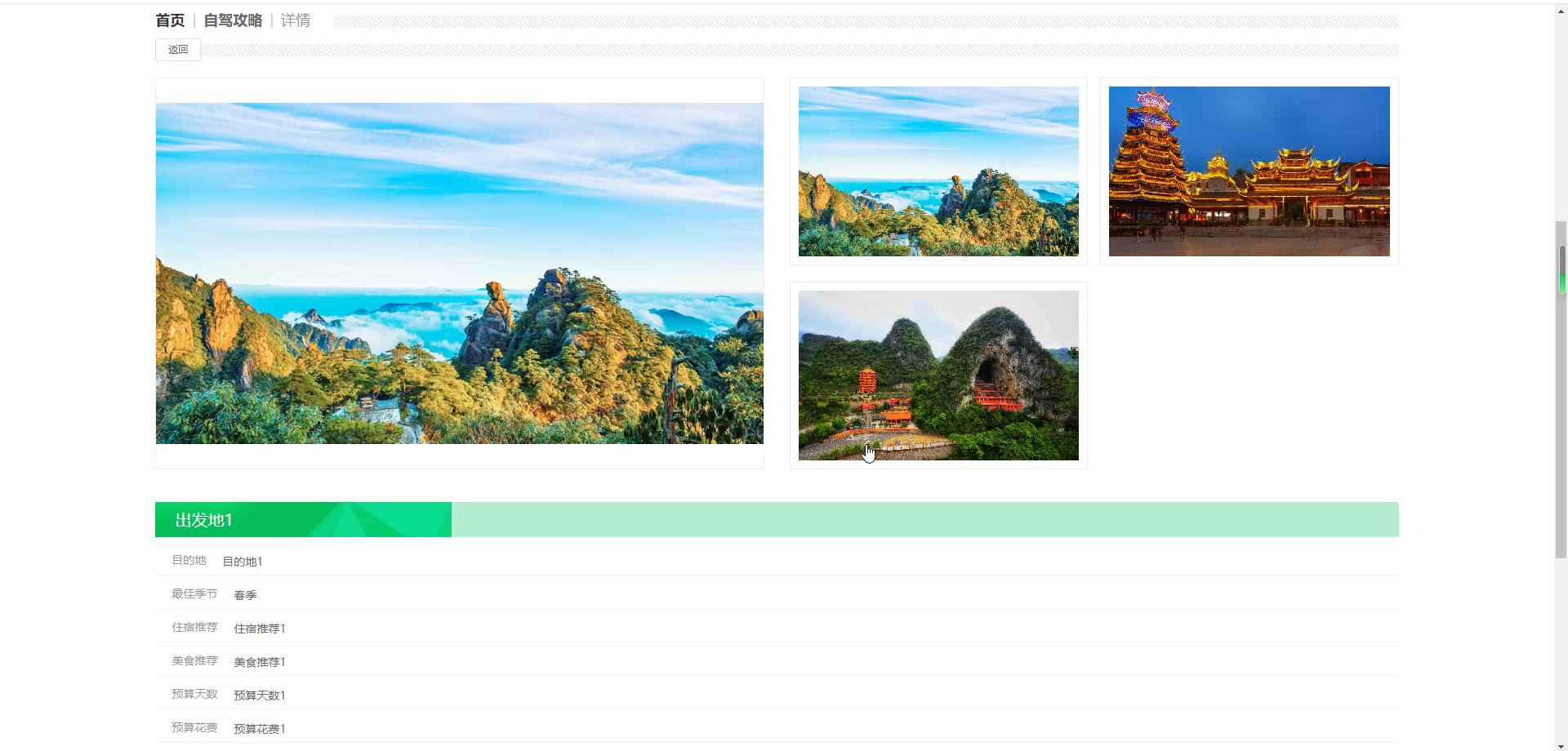
Task: Click the 最佳季节 row label
Action: click(x=194, y=593)
